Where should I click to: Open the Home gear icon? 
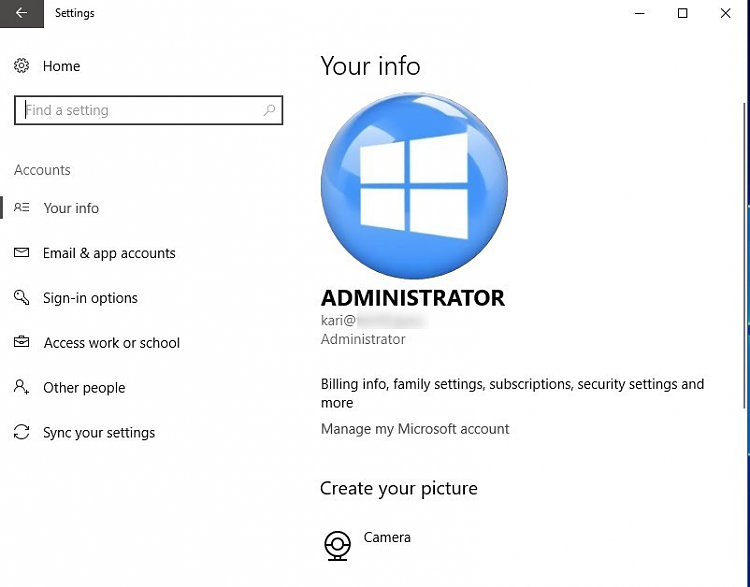pos(22,66)
